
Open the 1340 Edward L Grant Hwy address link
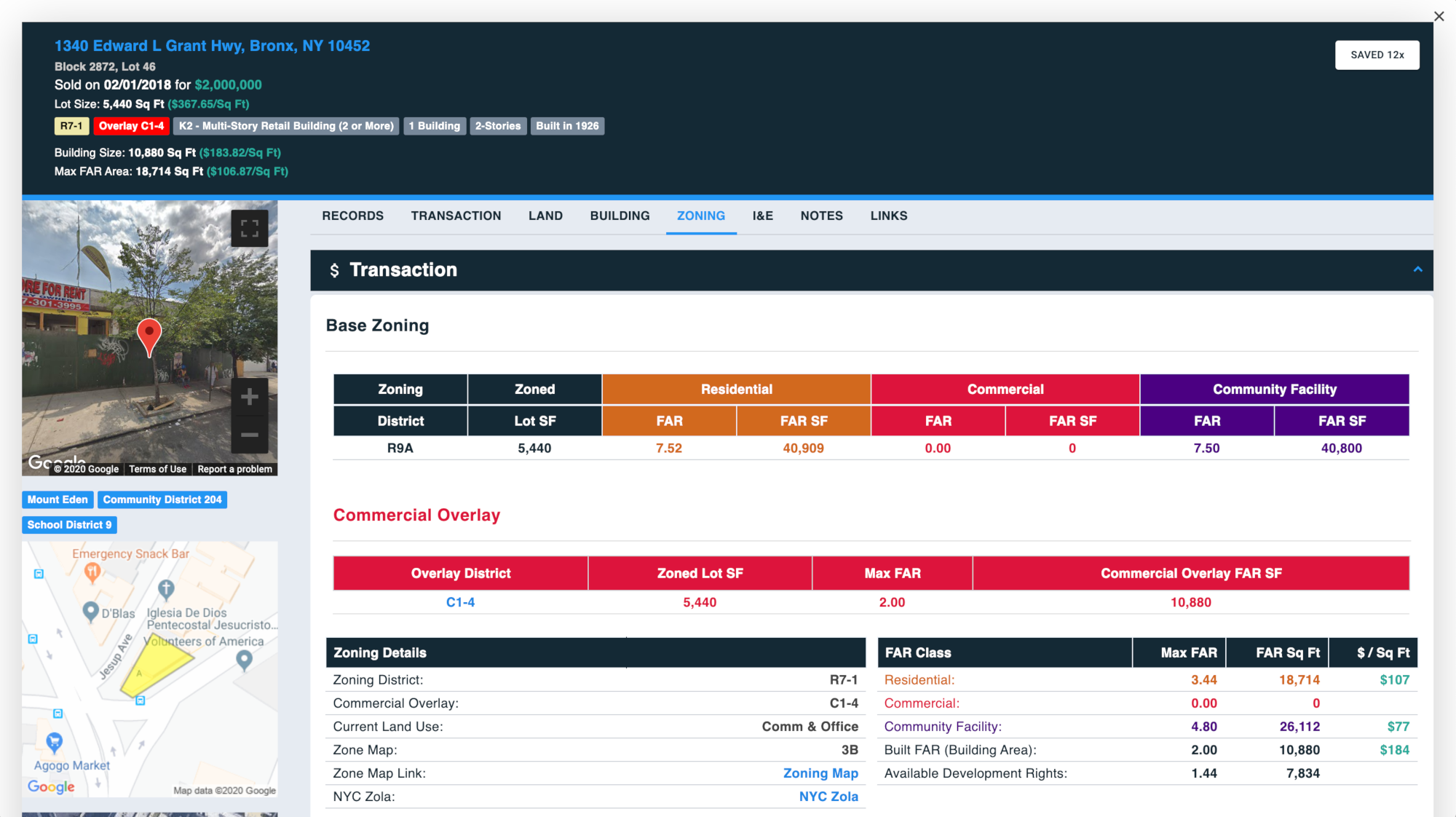click(212, 46)
